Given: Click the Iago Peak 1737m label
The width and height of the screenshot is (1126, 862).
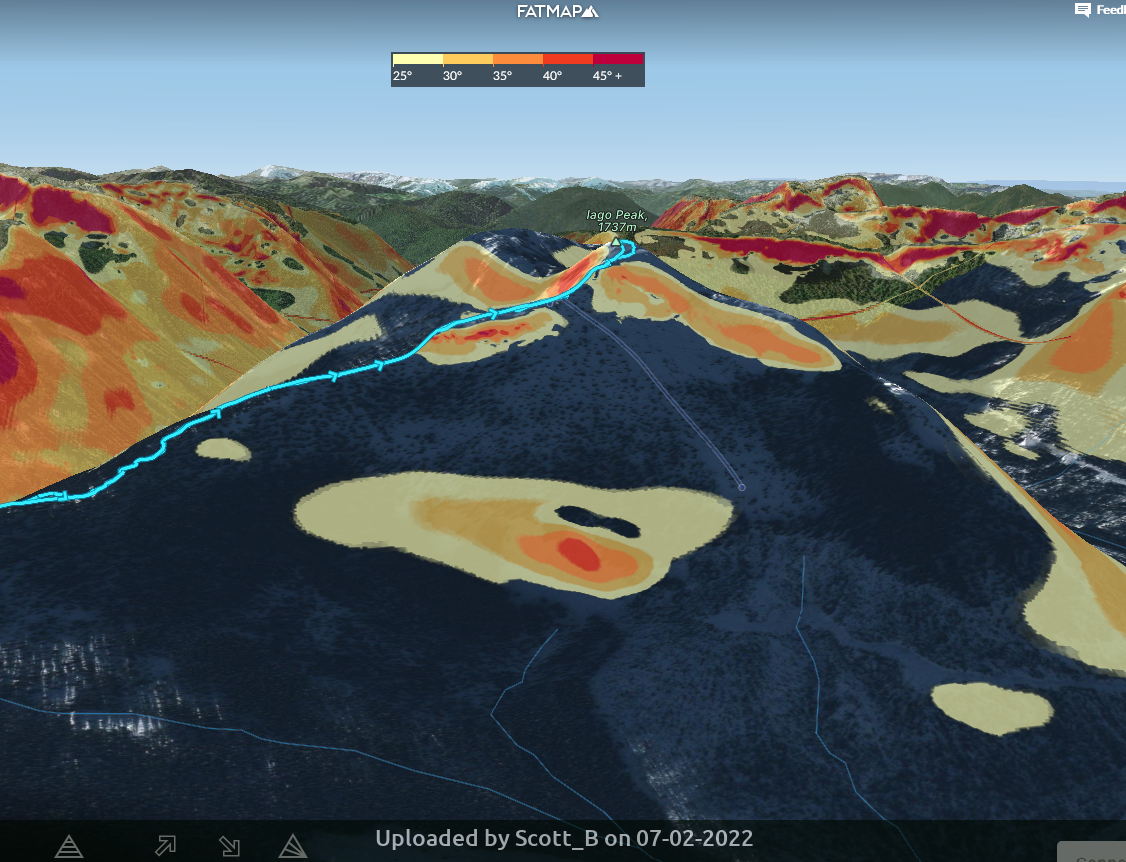Looking at the screenshot, I should [617, 221].
